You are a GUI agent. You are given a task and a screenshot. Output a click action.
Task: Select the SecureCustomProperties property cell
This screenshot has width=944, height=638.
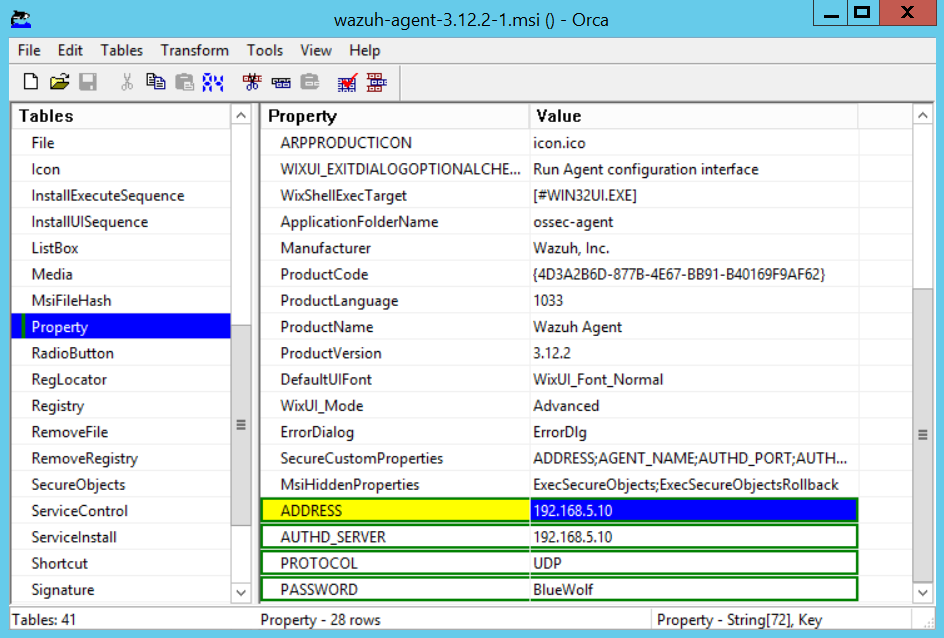[395, 458]
